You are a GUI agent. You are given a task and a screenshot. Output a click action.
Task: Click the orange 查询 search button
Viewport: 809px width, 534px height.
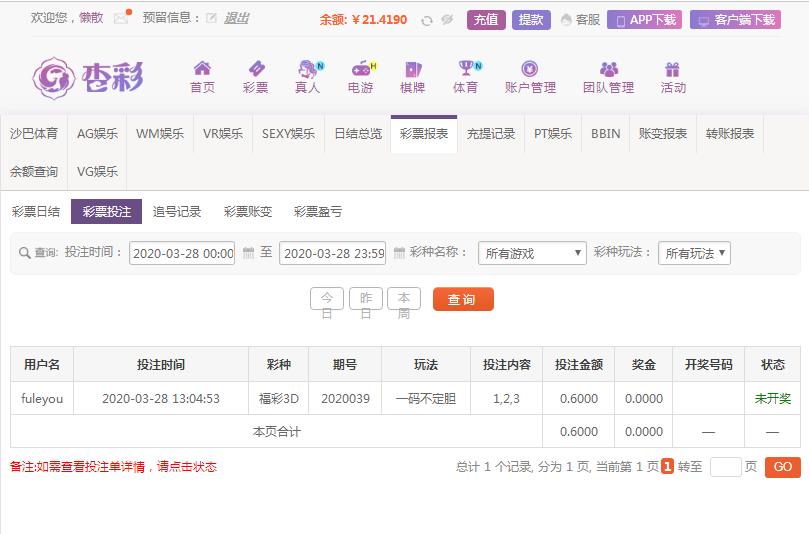pyautogui.click(x=463, y=299)
